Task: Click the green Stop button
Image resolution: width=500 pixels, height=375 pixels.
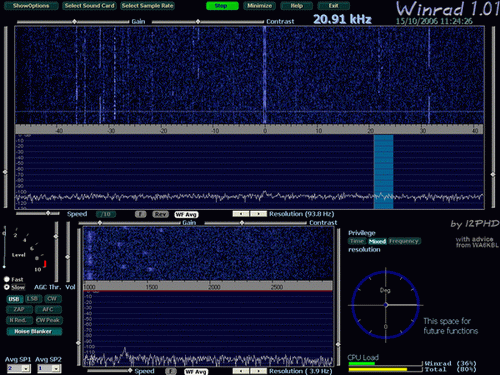Action: [222, 6]
